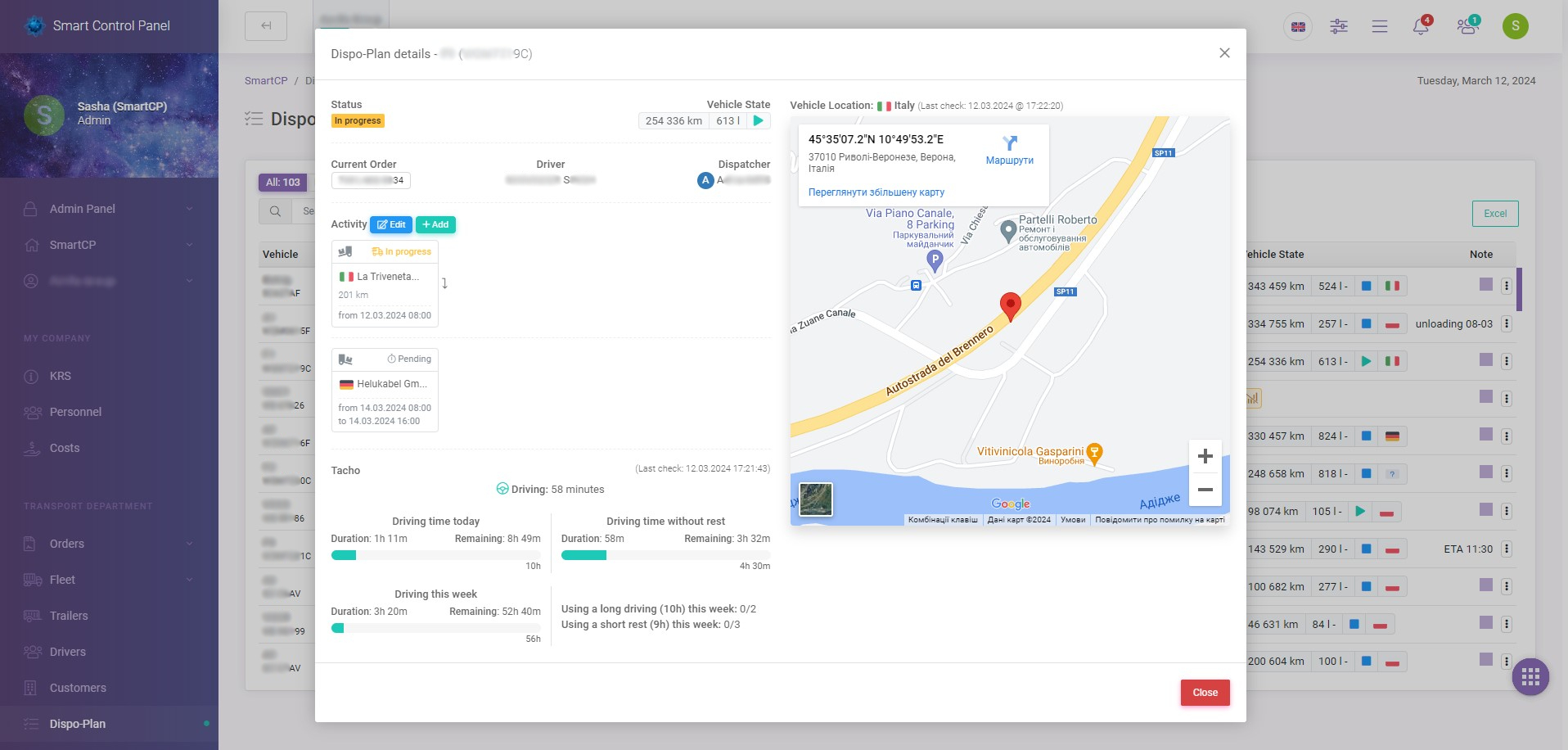Edit the Activity section
Viewport: 1568px width, 750px height.
point(392,224)
